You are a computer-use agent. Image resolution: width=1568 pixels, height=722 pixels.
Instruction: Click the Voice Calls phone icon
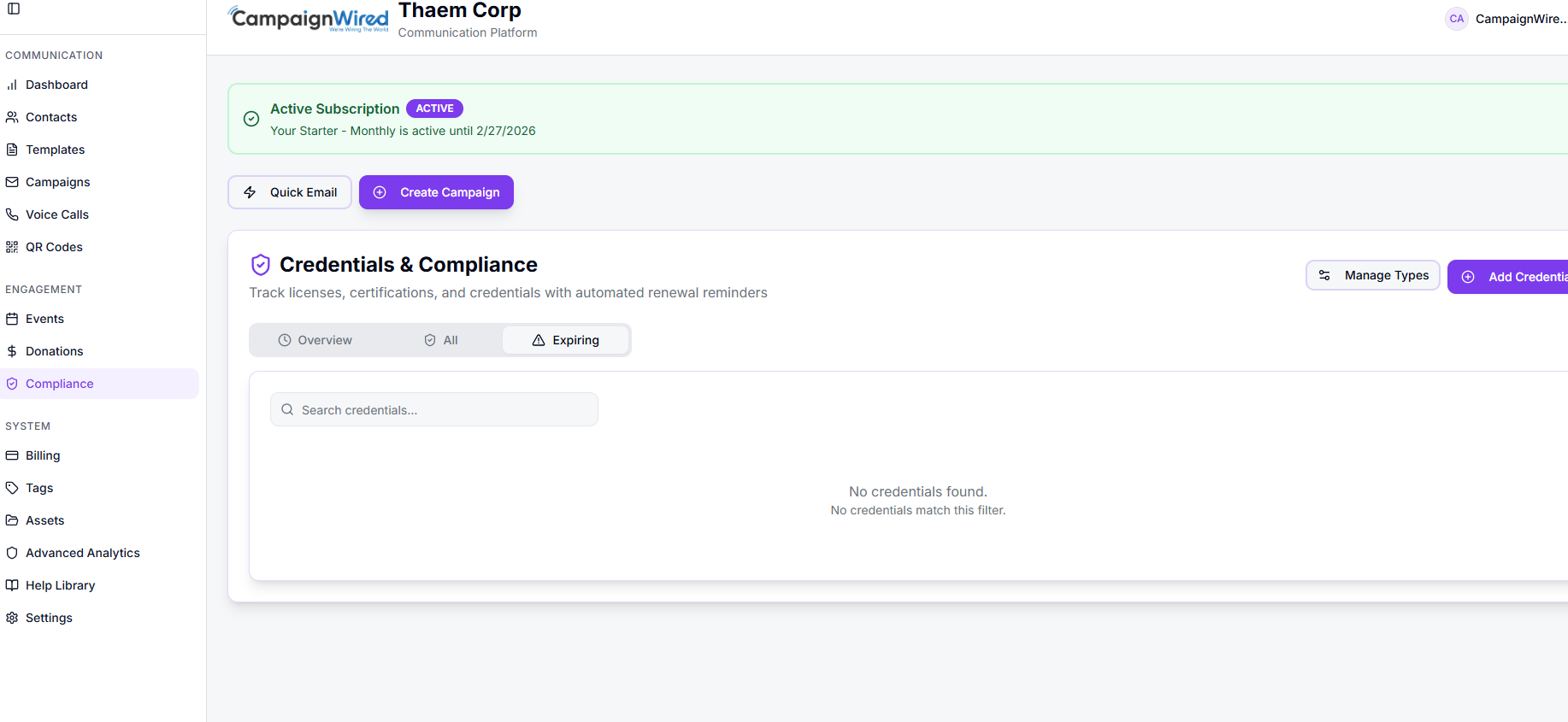[12, 214]
